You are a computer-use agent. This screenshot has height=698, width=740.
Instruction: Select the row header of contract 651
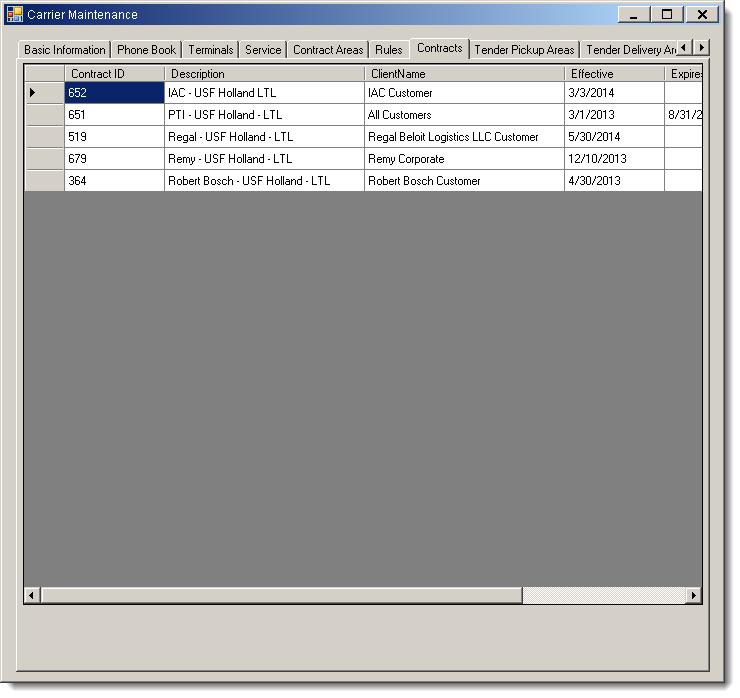(x=44, y=115)
